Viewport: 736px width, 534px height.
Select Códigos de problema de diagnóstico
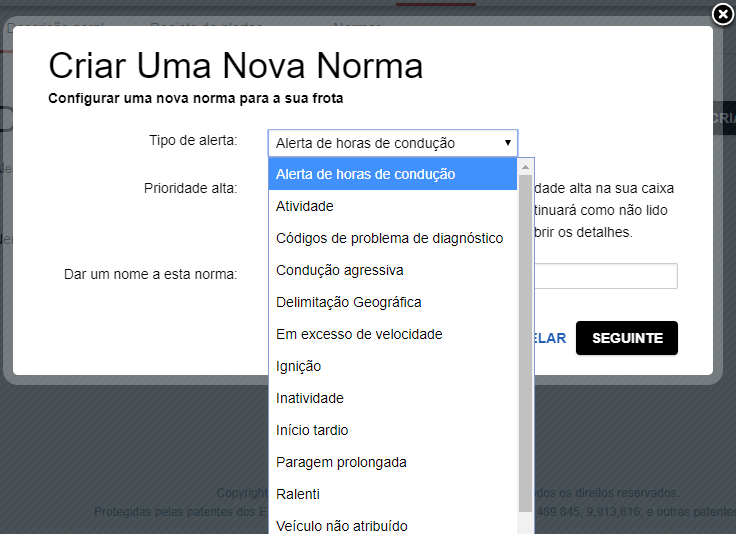[x=393, y=238]
